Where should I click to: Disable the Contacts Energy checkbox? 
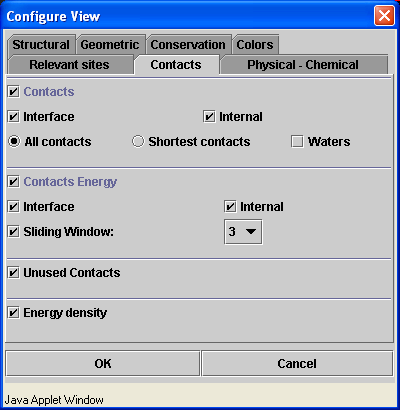point(13,182)
